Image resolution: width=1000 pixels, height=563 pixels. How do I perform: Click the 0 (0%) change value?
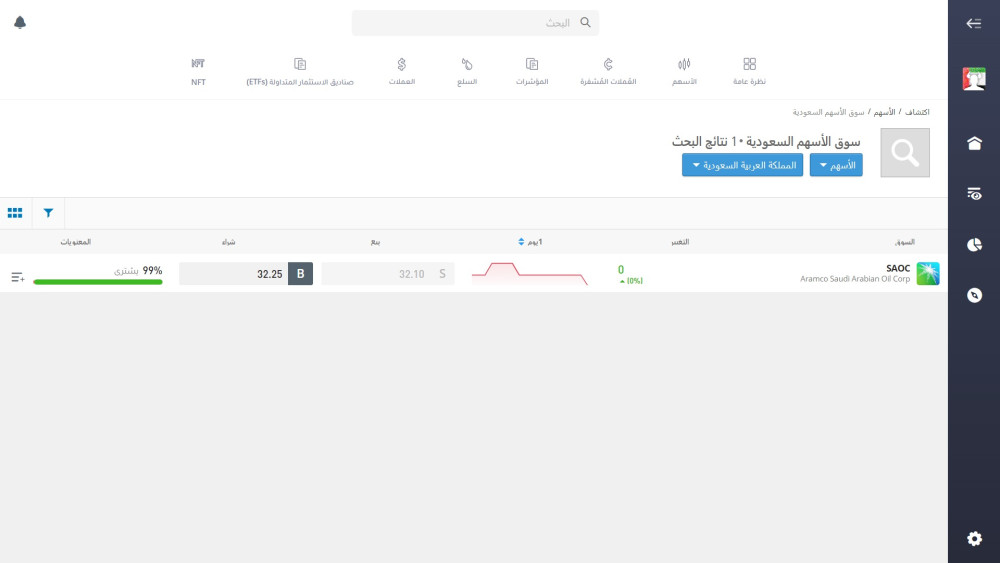[630, 275]
